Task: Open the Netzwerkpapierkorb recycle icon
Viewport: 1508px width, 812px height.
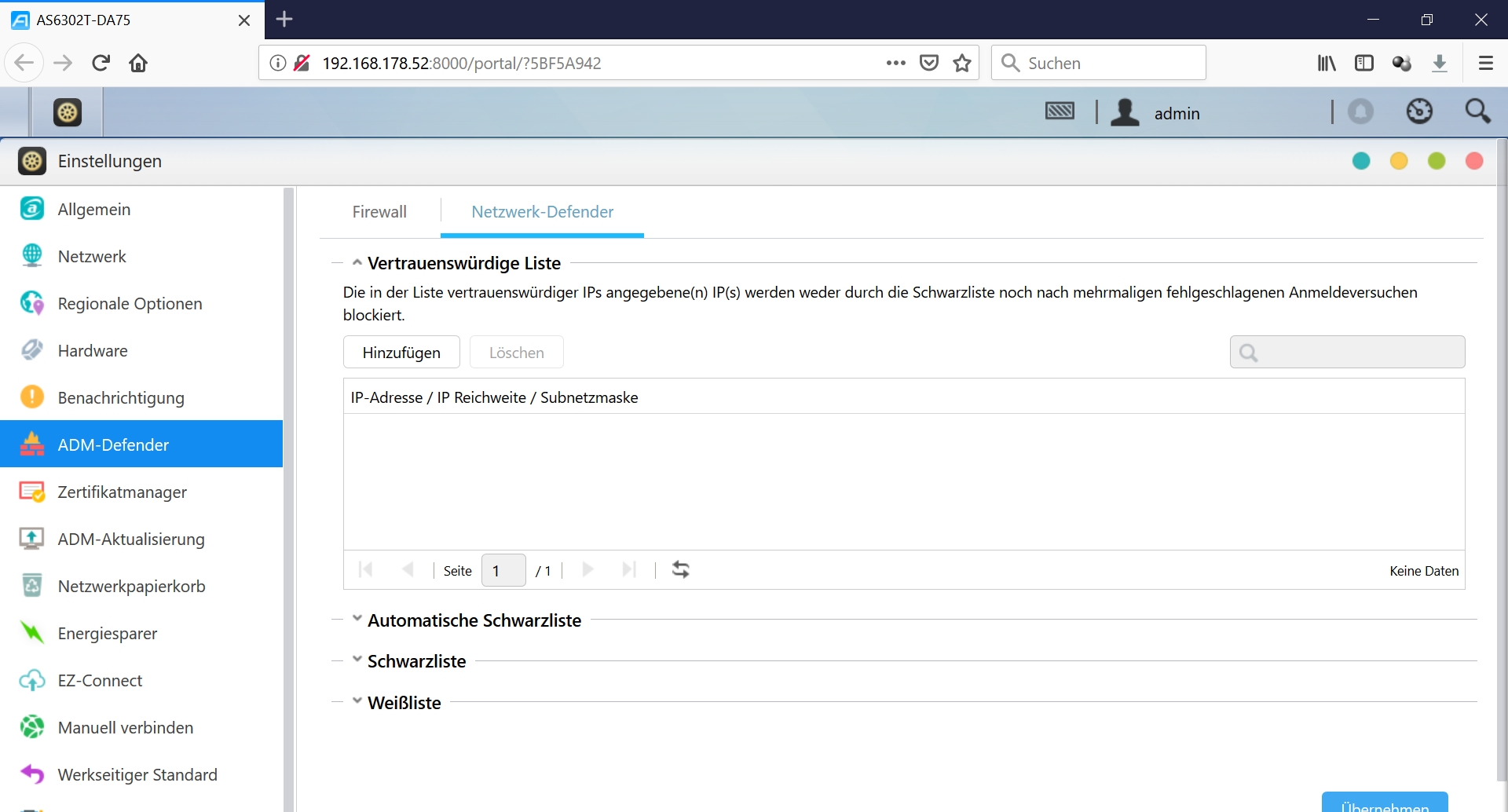Action: [32, 586]
